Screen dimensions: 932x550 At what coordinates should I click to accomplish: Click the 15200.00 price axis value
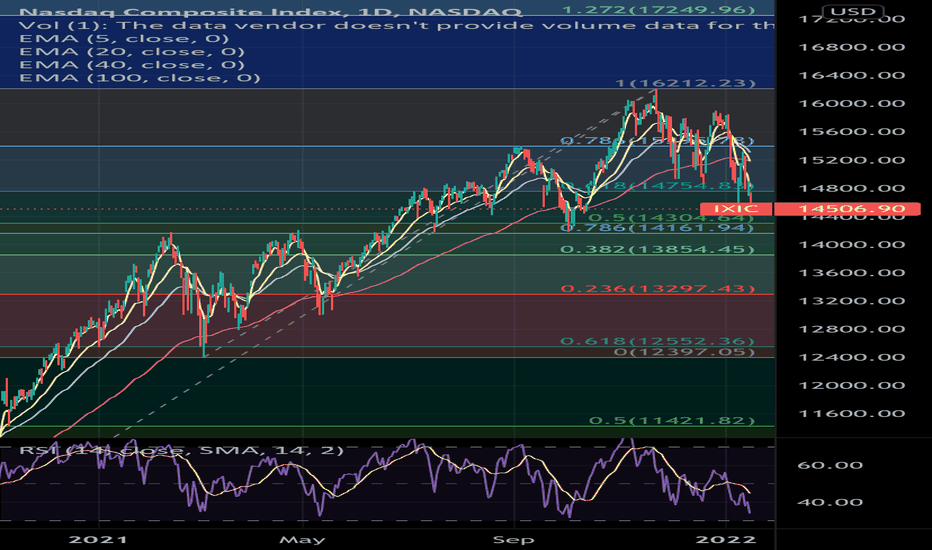[852, 160]
